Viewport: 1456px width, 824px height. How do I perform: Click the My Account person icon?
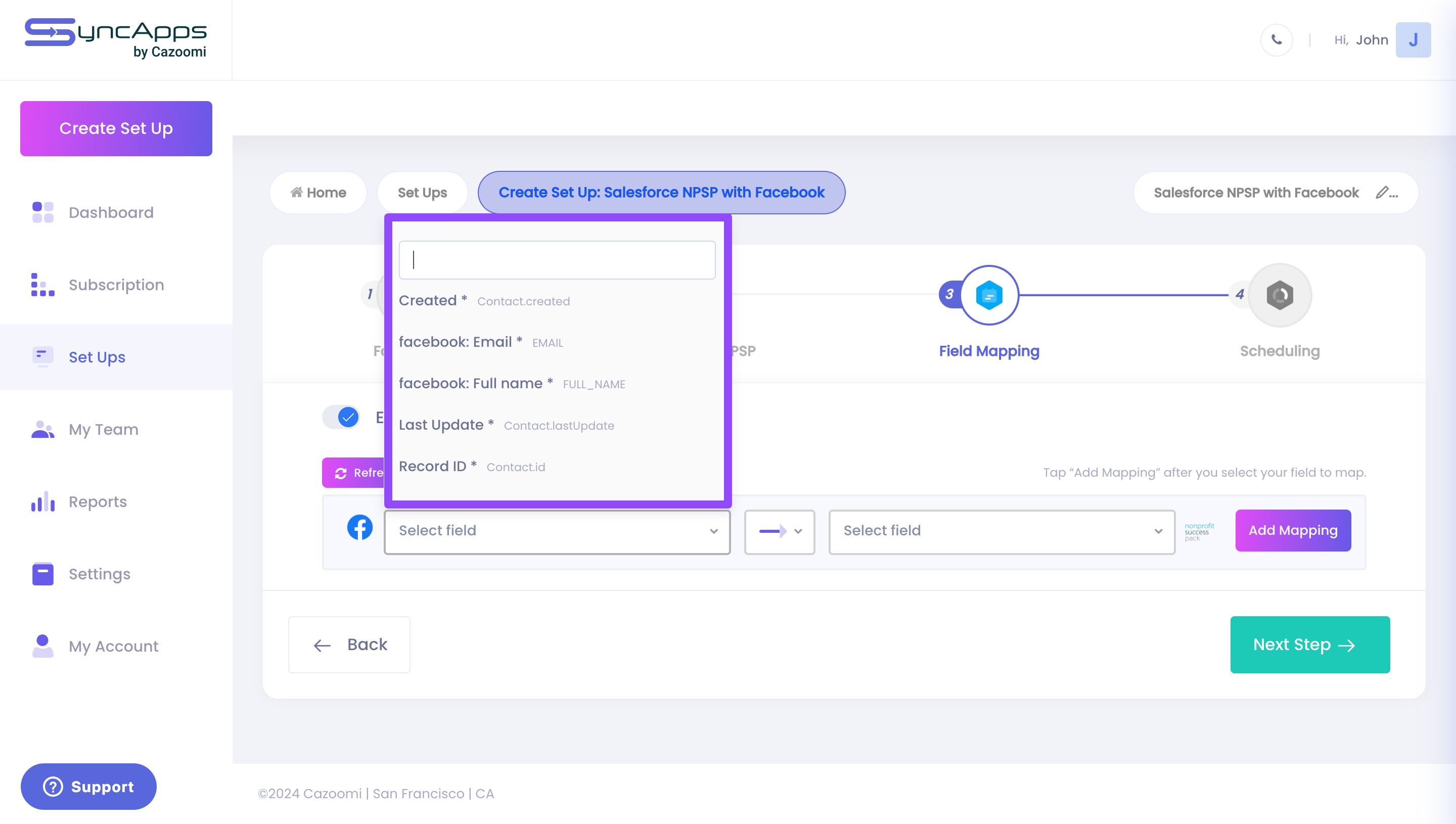(x=43, y=646)
